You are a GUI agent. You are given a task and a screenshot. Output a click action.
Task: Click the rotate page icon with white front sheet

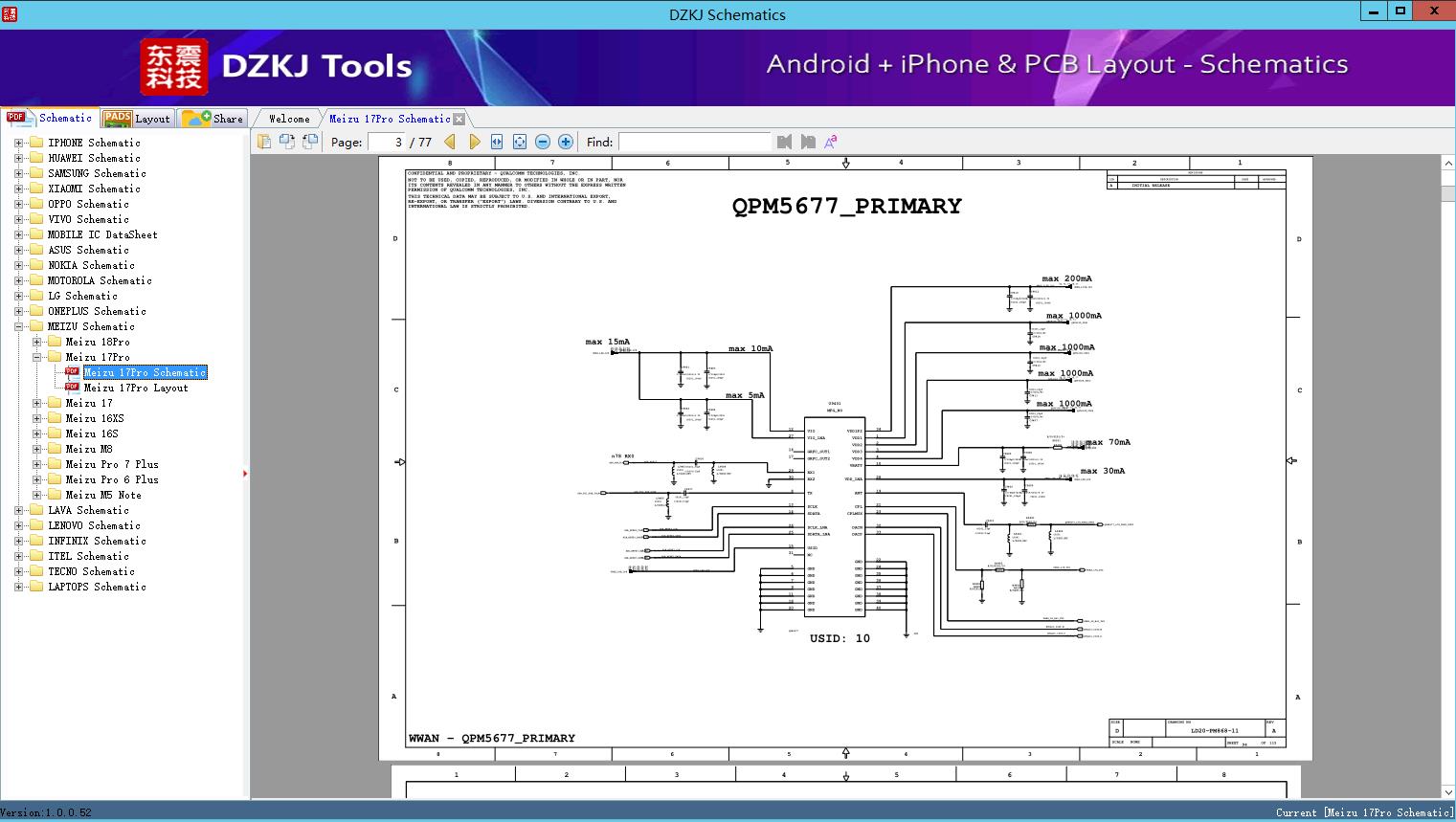pos(310,142)
